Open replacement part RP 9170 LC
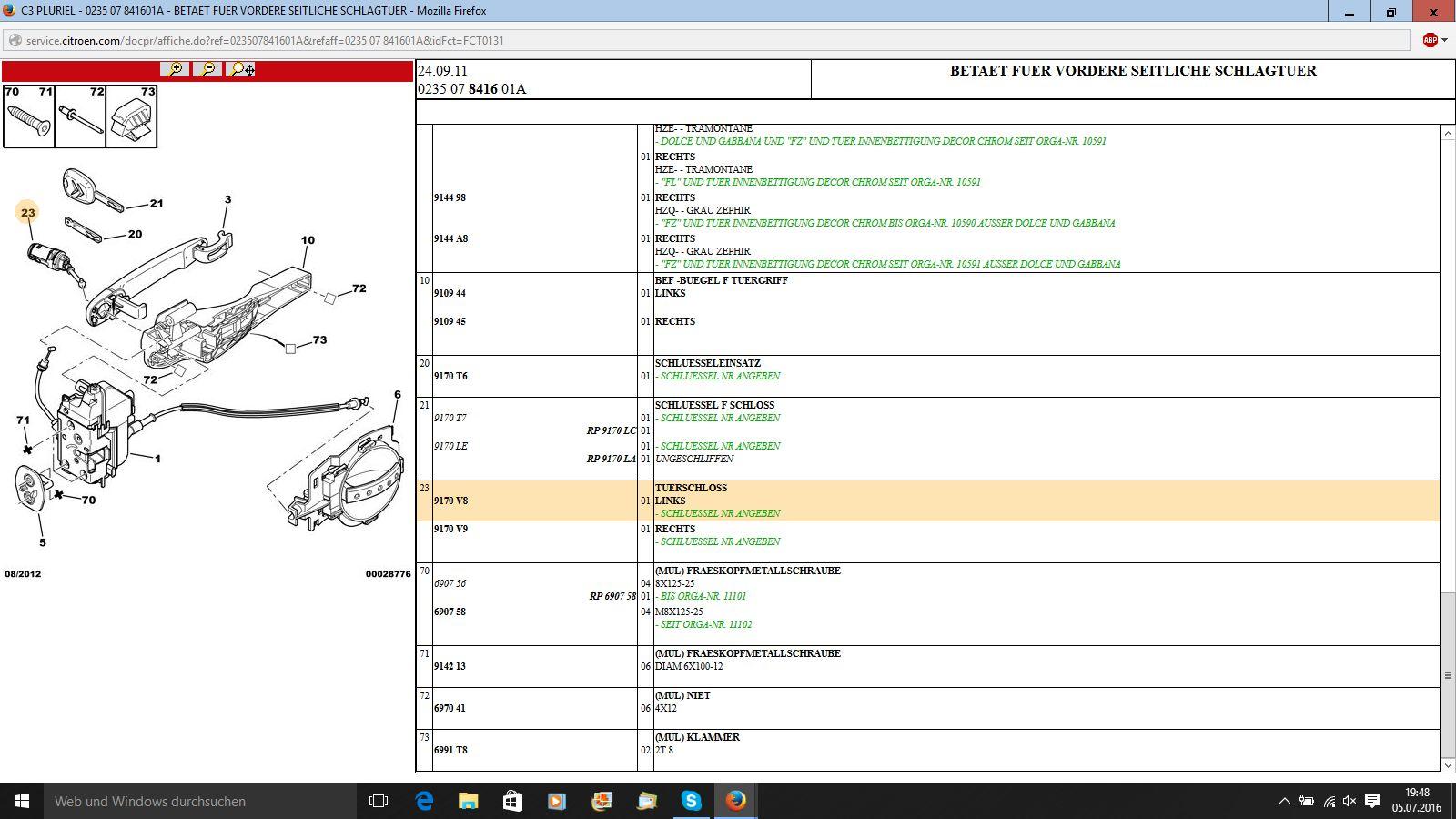The image size is (1456, 819). click(x=612, y=430)
